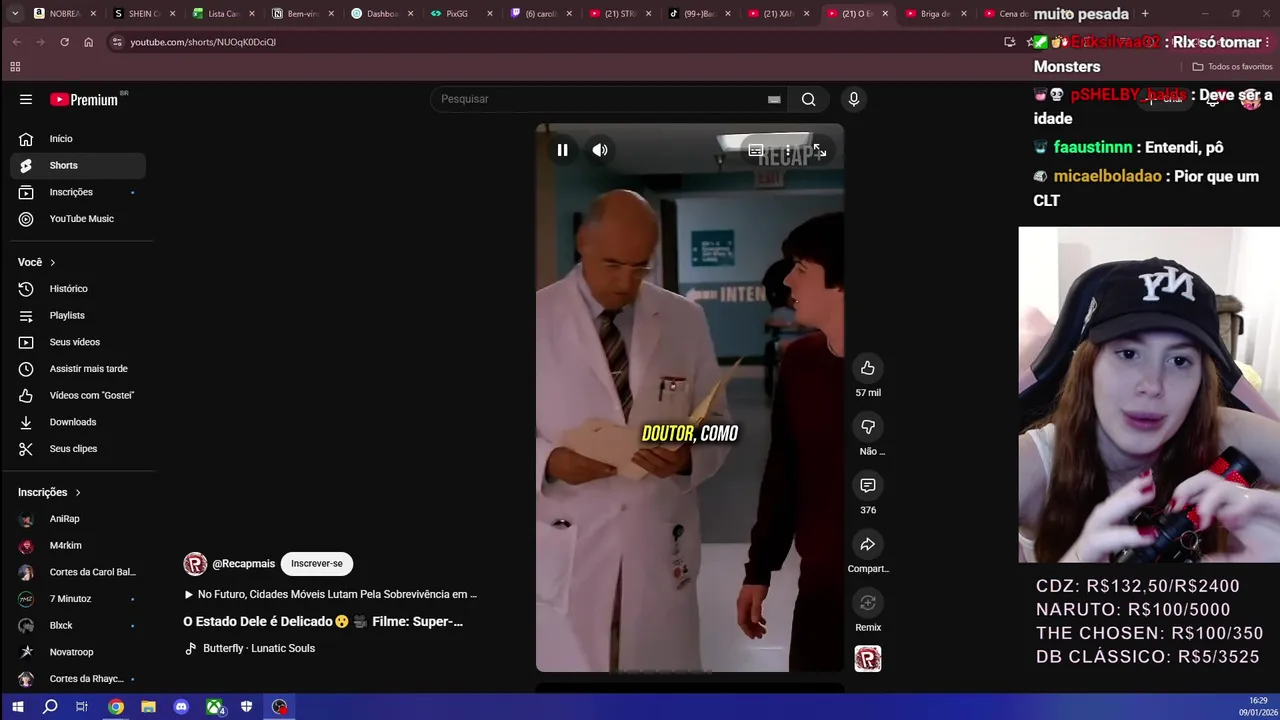Image resolution: width=1280 pixels, height=720 pixels.
Task: Open Inscrições in the sidebar
Action: click(78, 192)
